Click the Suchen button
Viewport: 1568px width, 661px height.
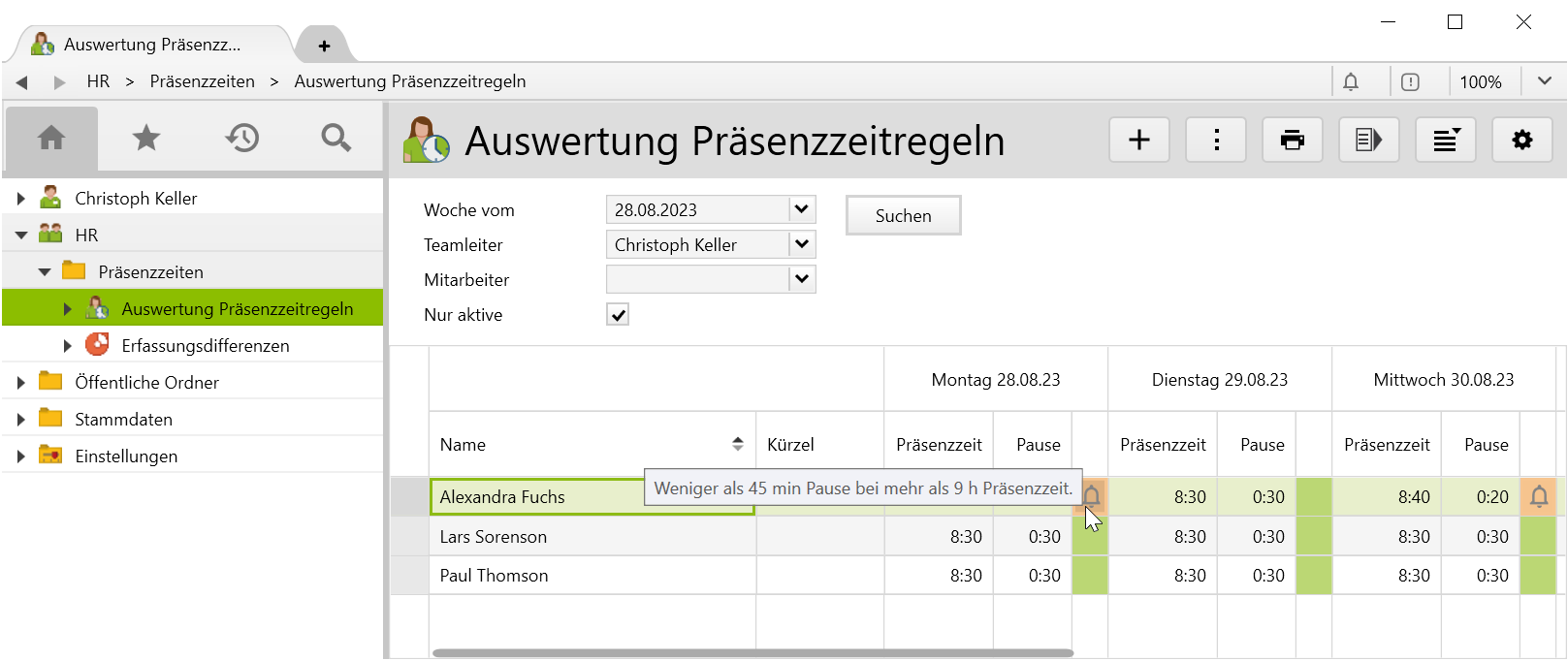pyautogui.click(x=903, y=216)
